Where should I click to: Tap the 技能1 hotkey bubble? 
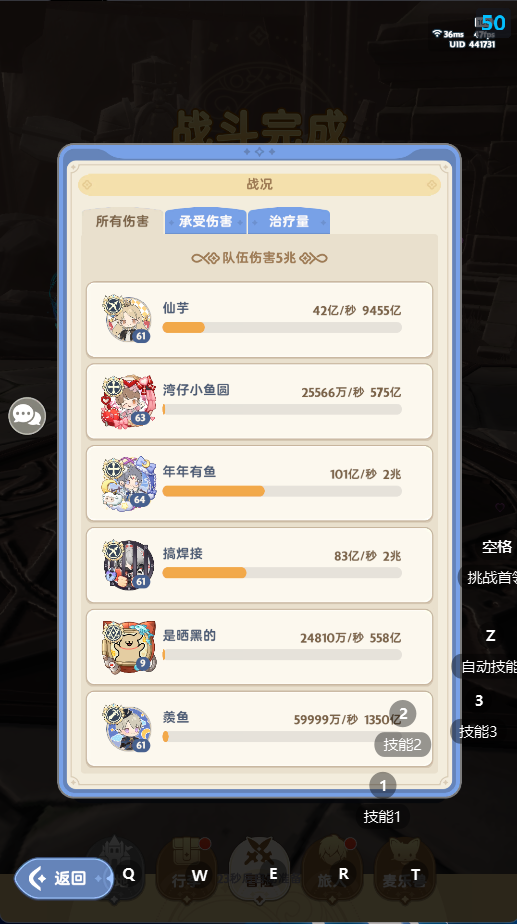click(382, 817)
